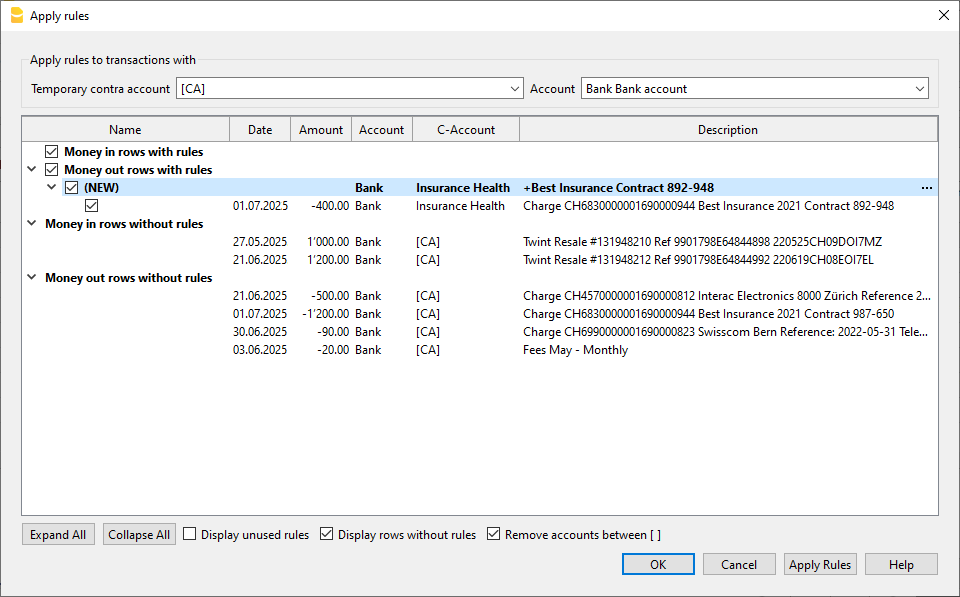Uncheck the (NEW) rule checkbox
Viewport: 960px width, 597px height.
pos(72,188)
